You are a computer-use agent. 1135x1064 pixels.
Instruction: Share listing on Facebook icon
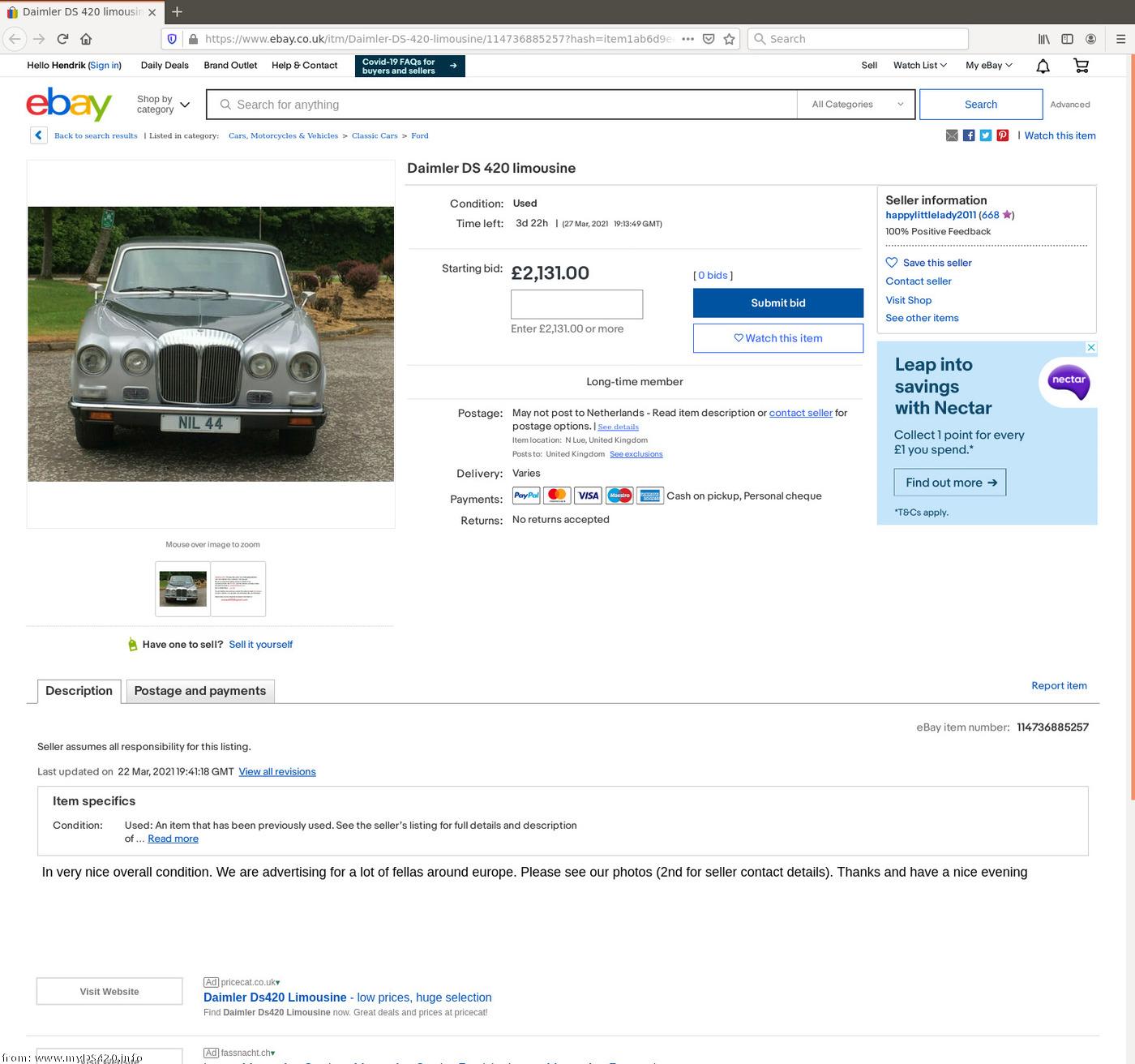[x=969, y=135]
